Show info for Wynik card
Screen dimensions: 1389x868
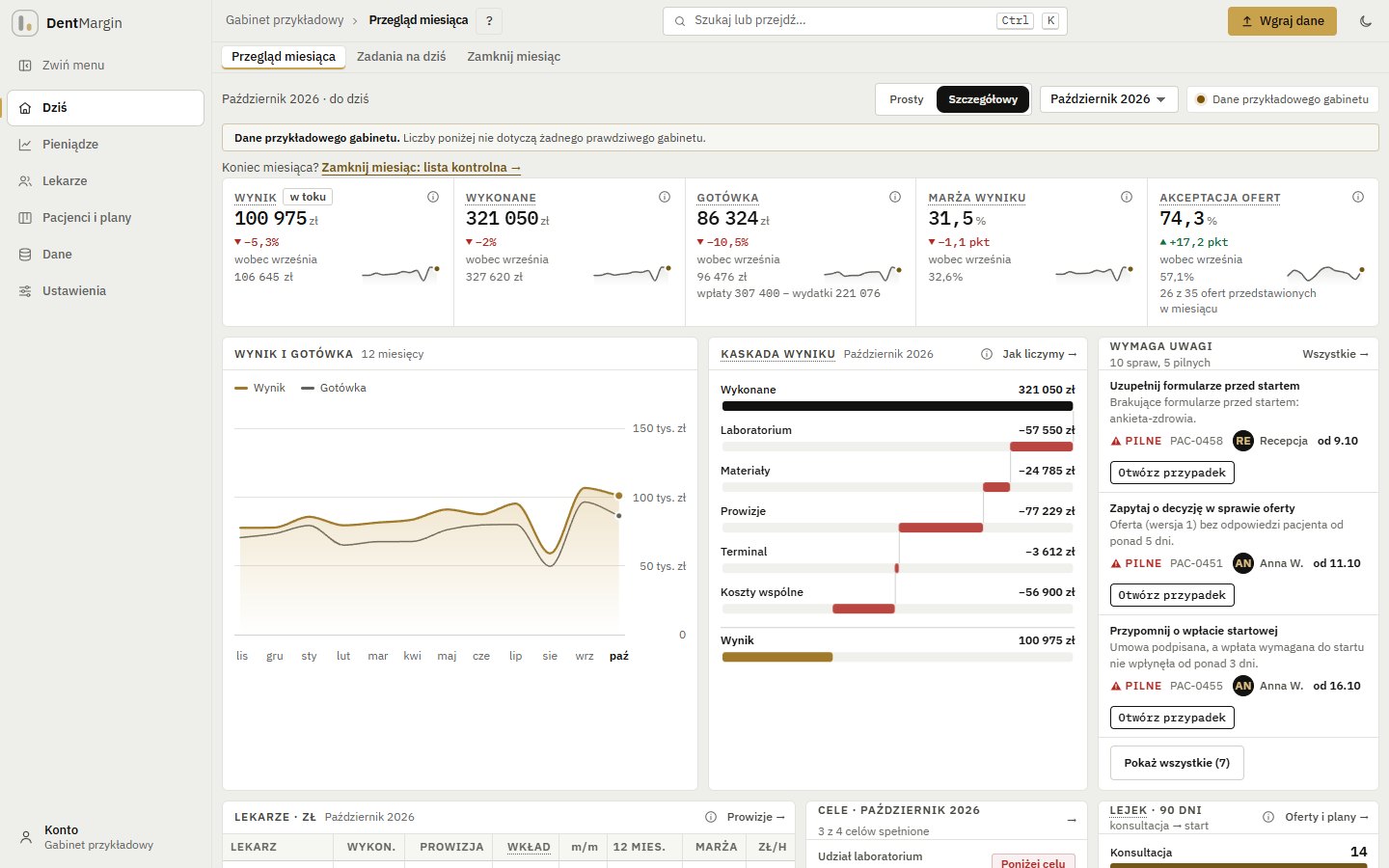pos(433,197)
